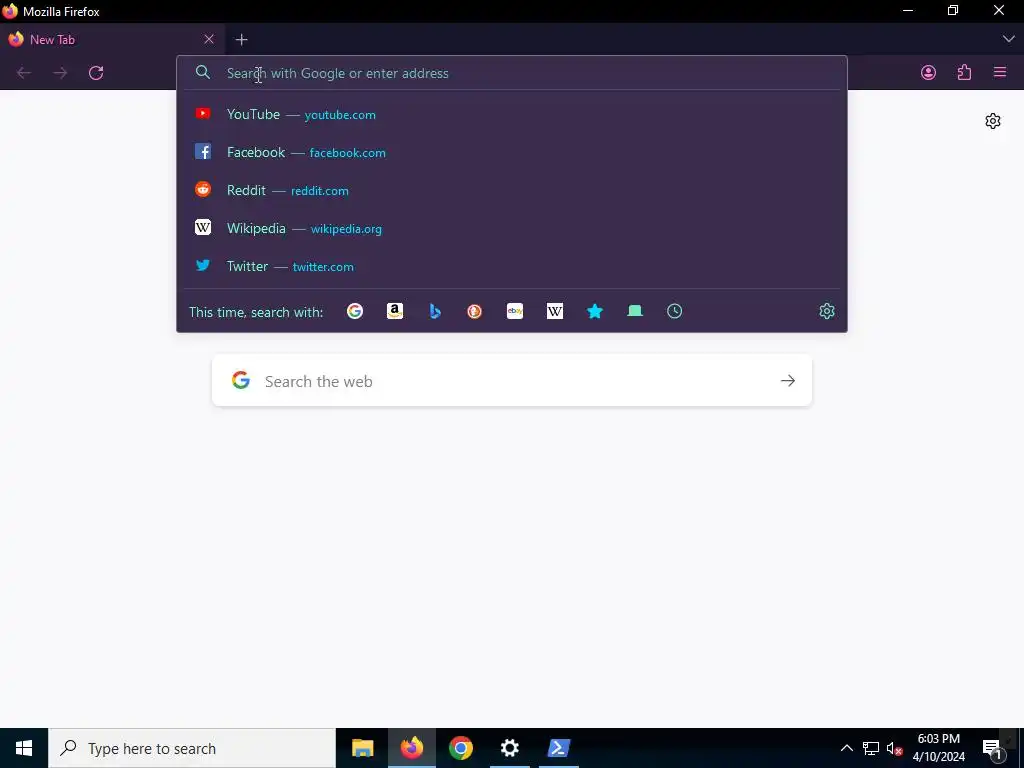The image size is (1024, 768).
Task: Click Type here to search taskbar box
Action: point(192,748)
